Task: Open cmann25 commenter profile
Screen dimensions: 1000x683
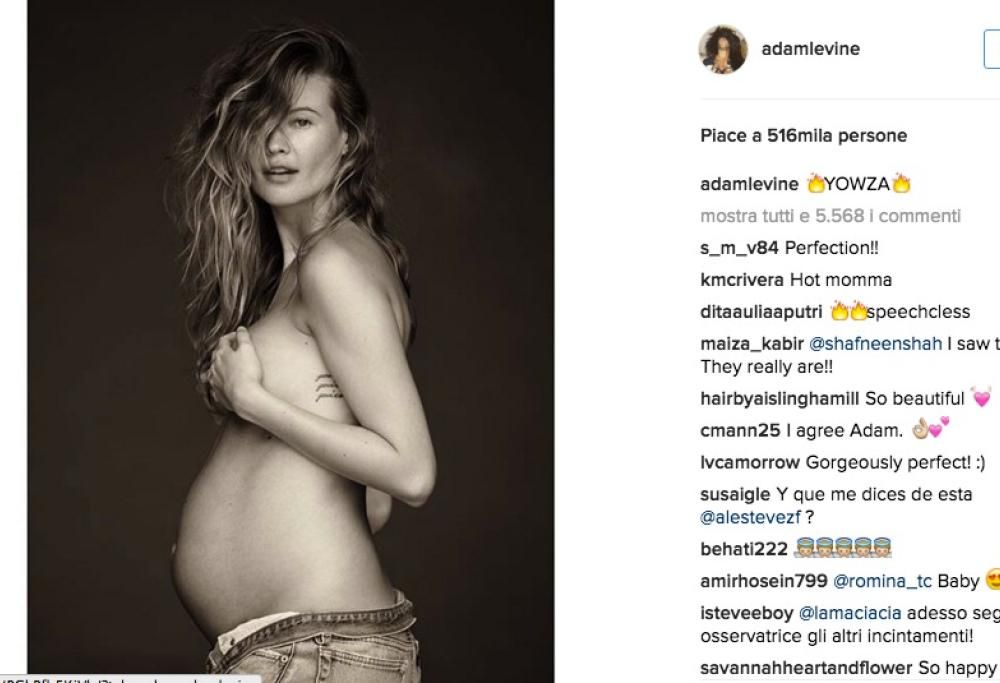Action: [740, 430]
